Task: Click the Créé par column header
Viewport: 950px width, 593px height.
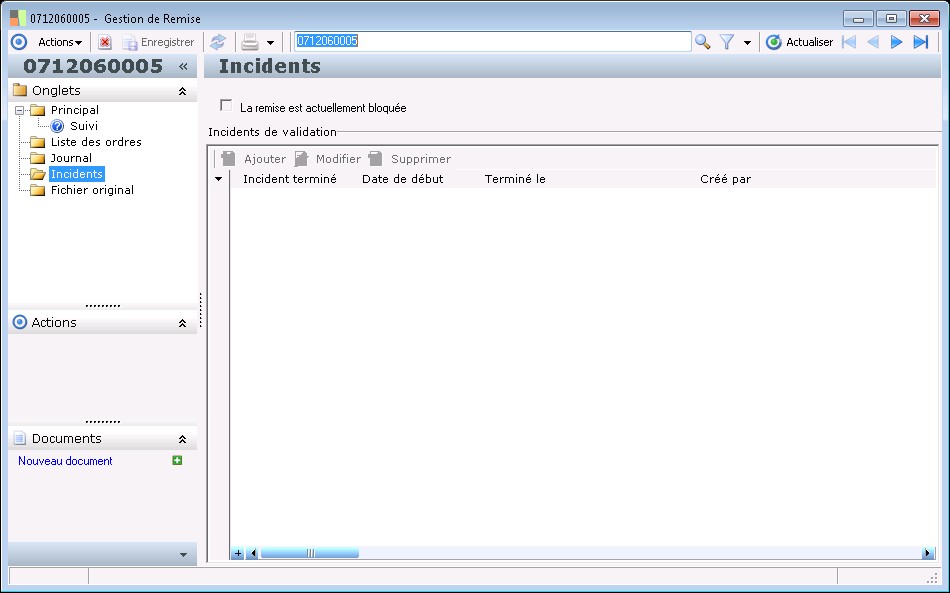Action: coord(725,179)
